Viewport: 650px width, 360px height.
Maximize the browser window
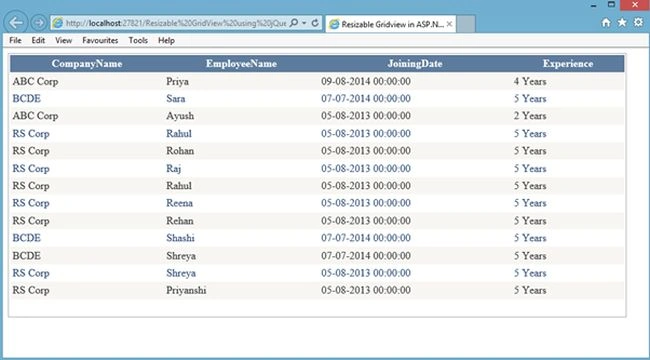click(611, 5)
